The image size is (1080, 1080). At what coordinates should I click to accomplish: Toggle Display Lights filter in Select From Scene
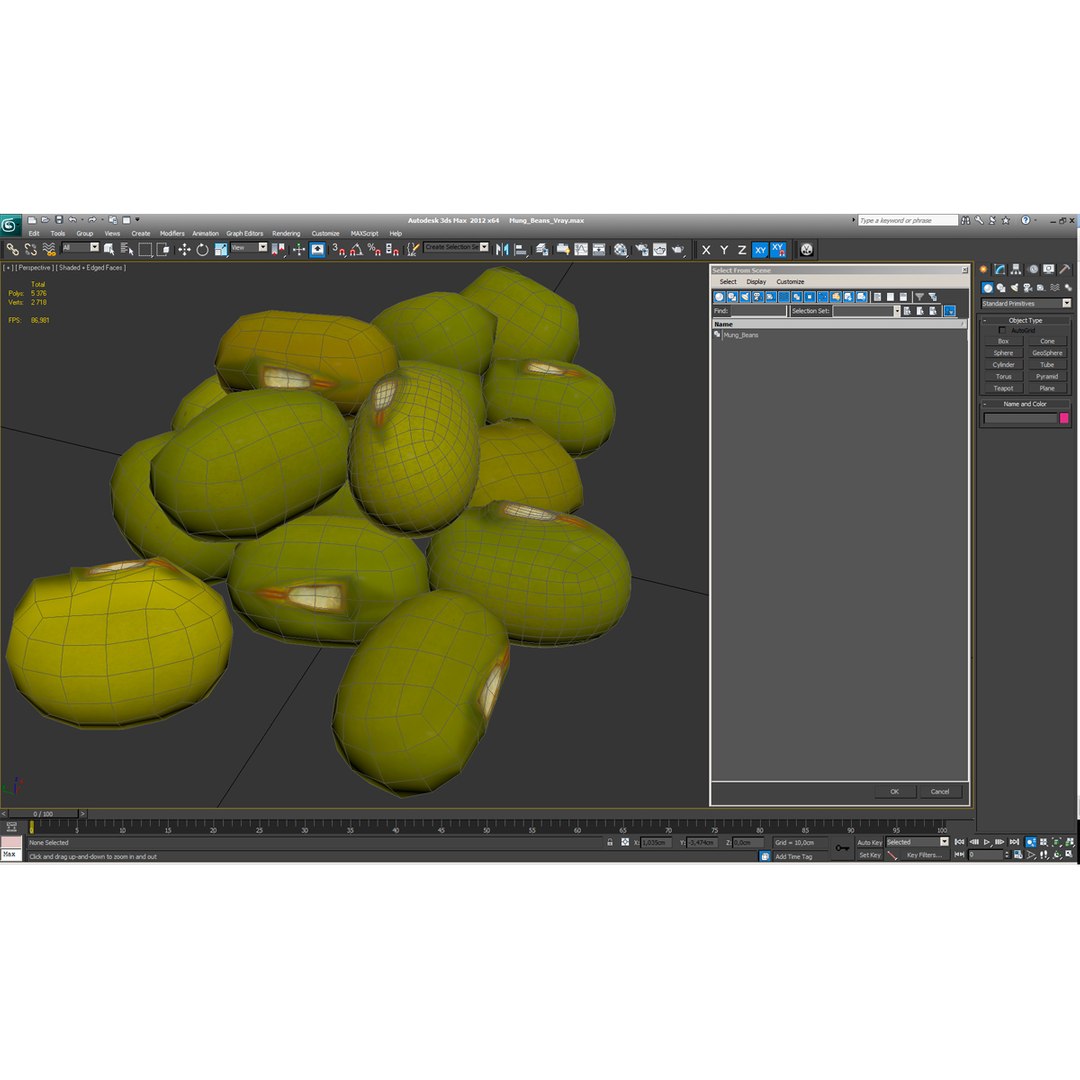coord(745,297)
